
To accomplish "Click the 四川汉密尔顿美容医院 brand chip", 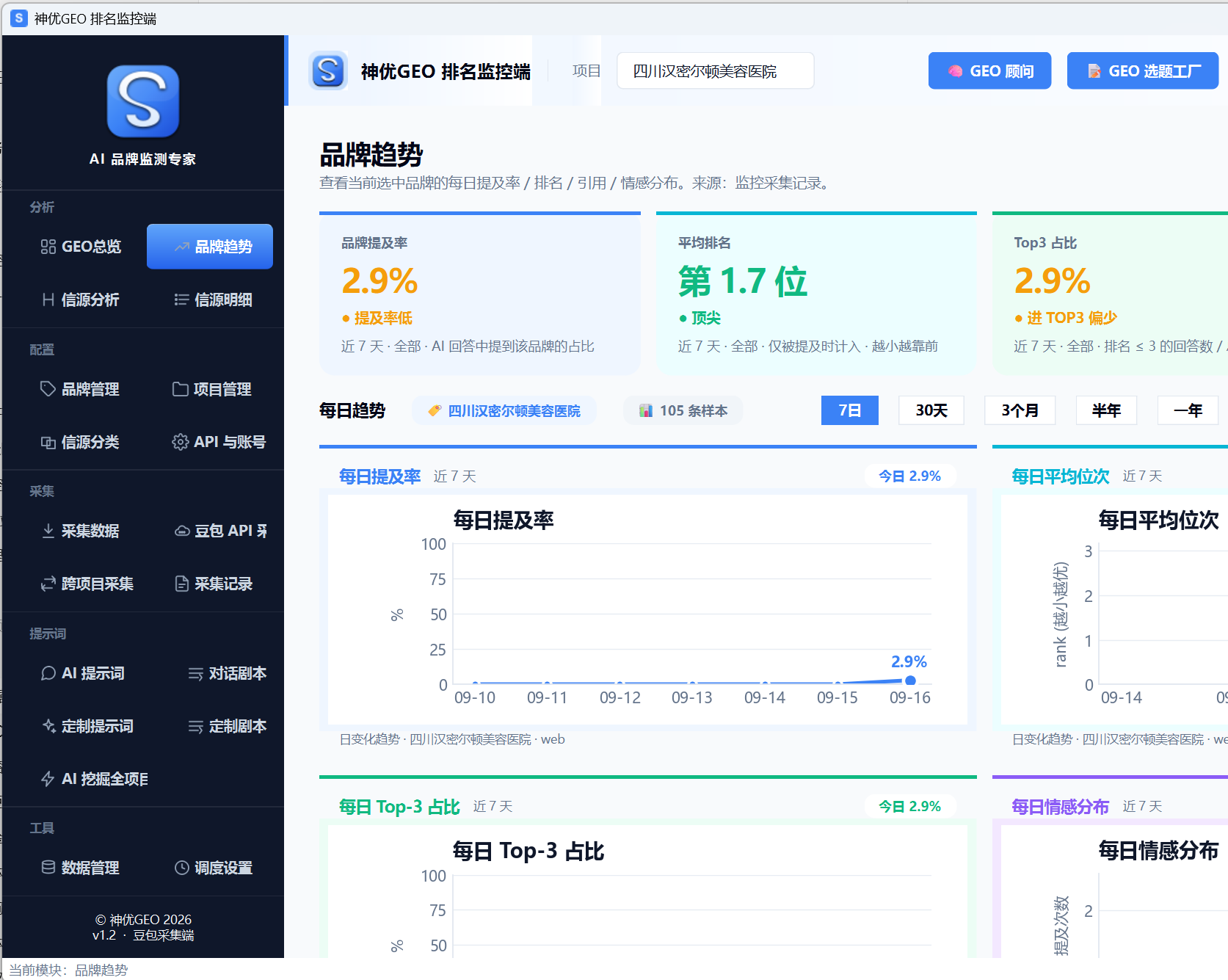I will (x=504, y=410).
